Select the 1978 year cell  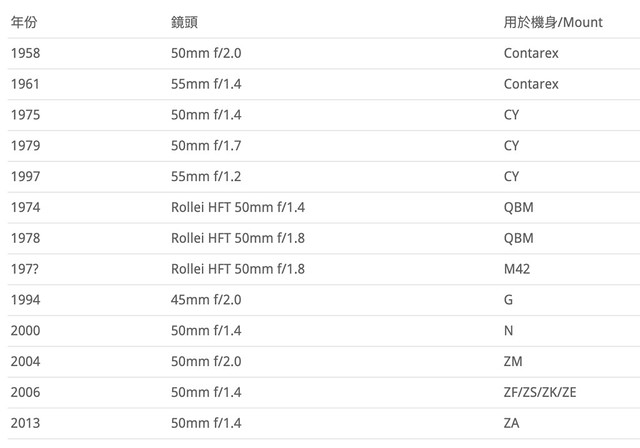click(x=25, y=238)
